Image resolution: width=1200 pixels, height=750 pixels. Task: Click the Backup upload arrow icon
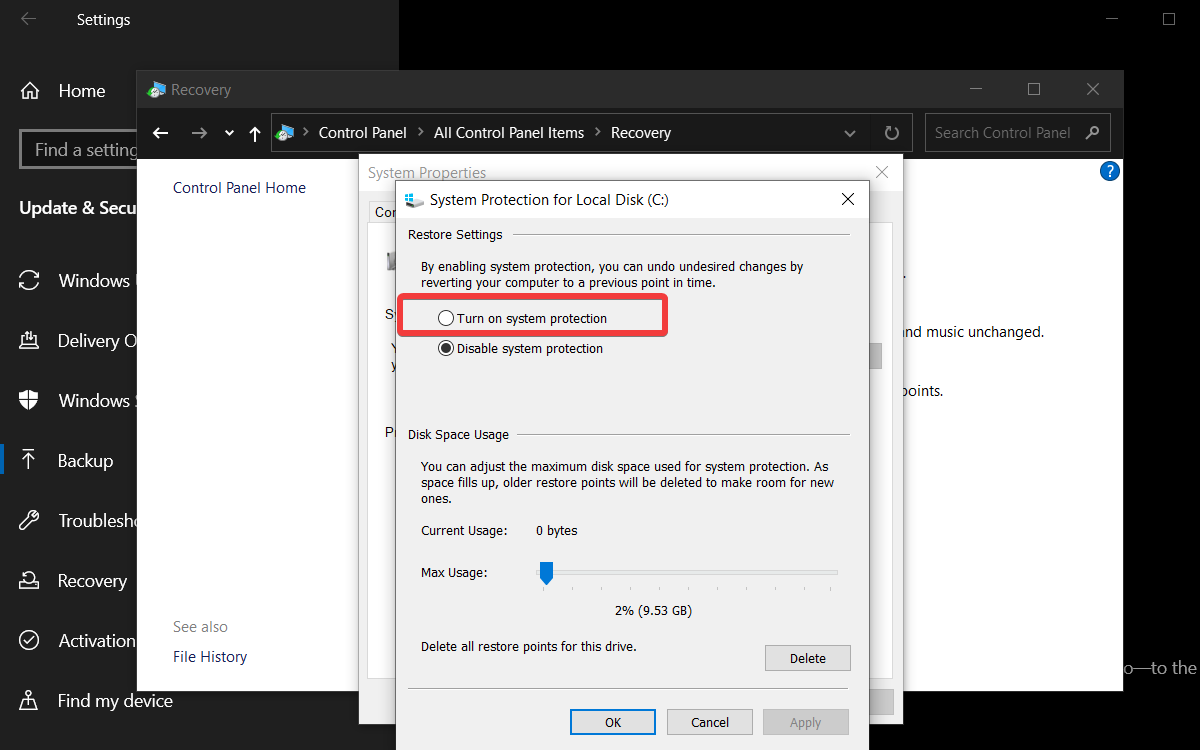pyautogui.click(x=29, y=460)
